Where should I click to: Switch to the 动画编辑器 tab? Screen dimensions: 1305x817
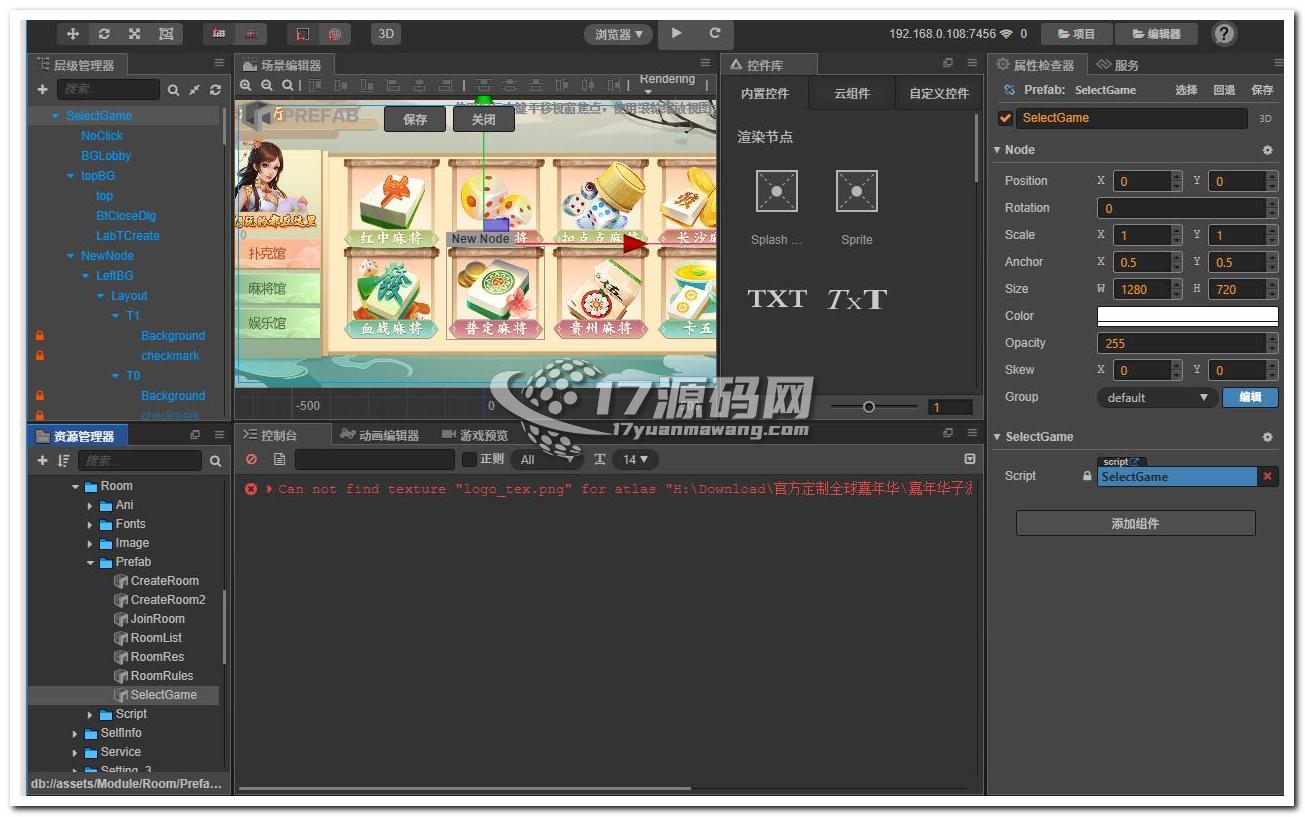click(x=379, y=435)
